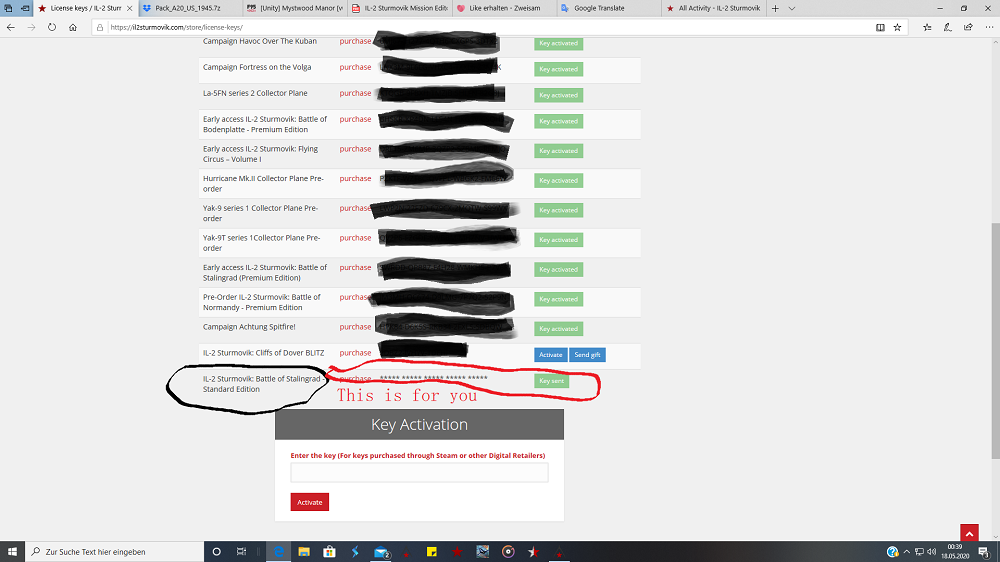Open the taskbar clock and date

955,552
